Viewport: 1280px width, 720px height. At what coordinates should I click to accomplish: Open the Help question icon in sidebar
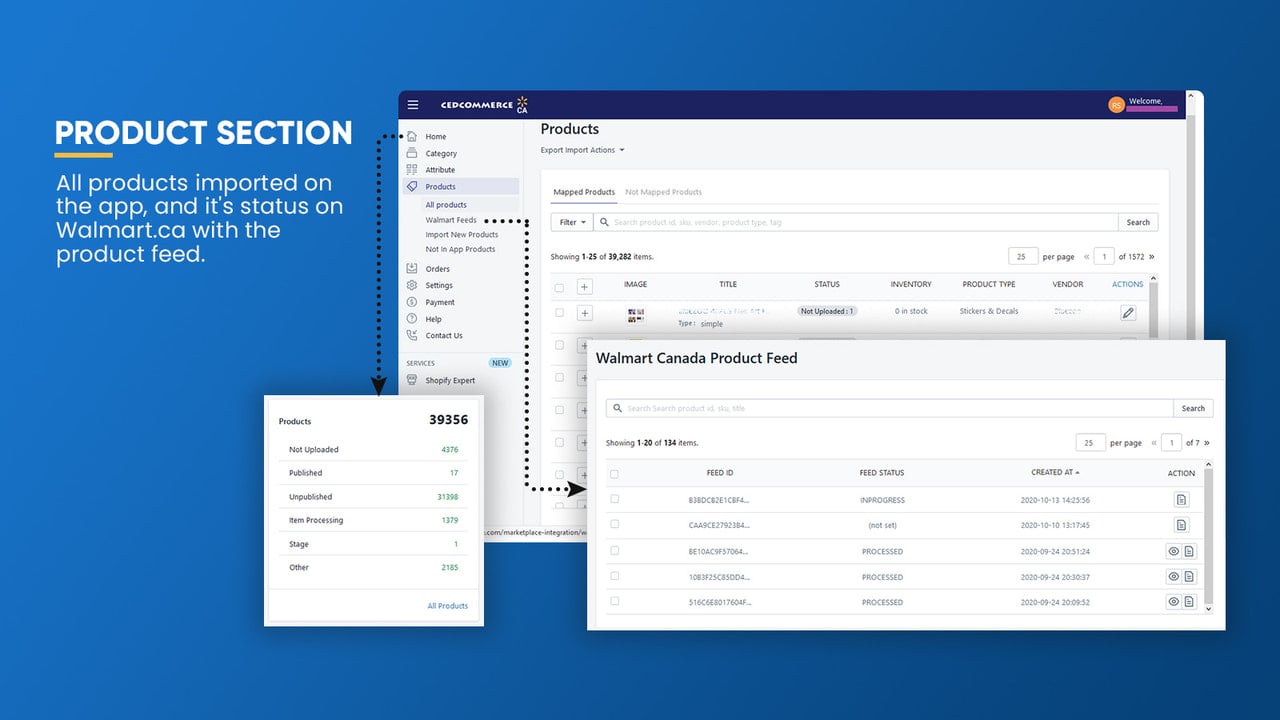pos(412,319)
